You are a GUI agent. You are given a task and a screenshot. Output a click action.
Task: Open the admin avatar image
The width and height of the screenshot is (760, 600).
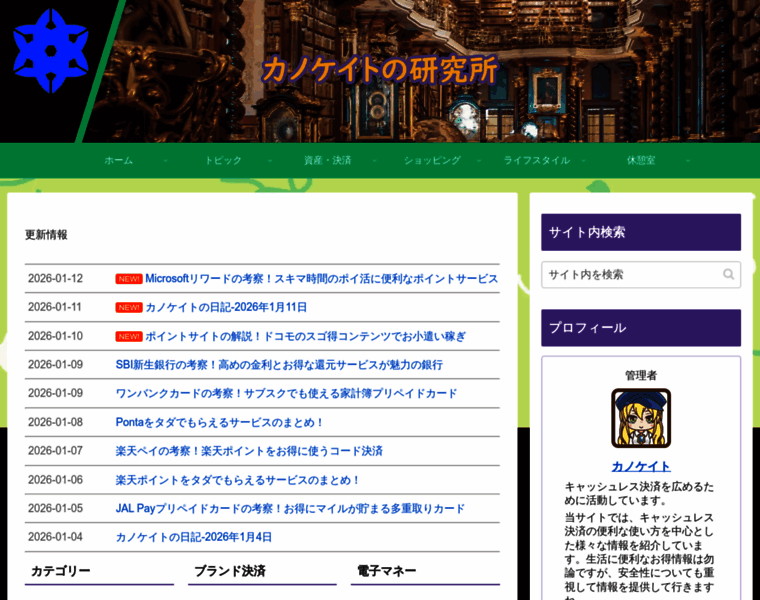pyautogui.click(x=641, y=418)
